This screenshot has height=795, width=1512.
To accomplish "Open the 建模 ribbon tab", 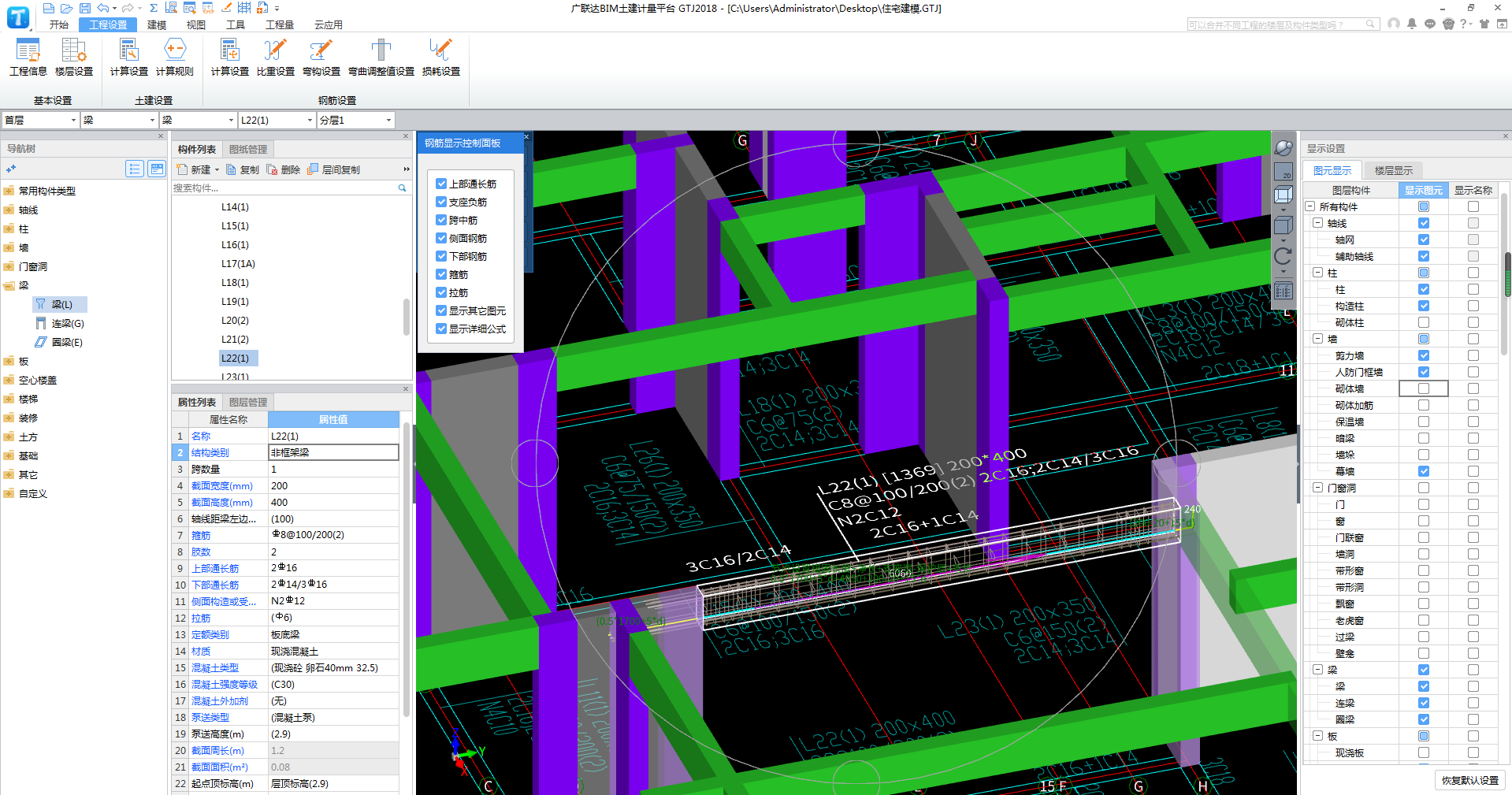I will pos(157,25).
